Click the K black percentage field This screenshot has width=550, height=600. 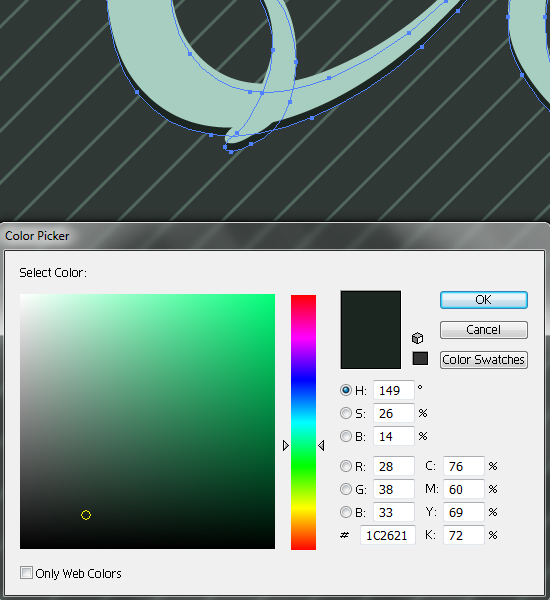464,535
